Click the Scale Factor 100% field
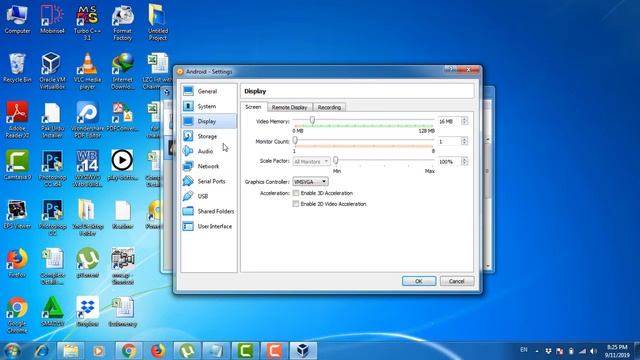 coord(449,162)
